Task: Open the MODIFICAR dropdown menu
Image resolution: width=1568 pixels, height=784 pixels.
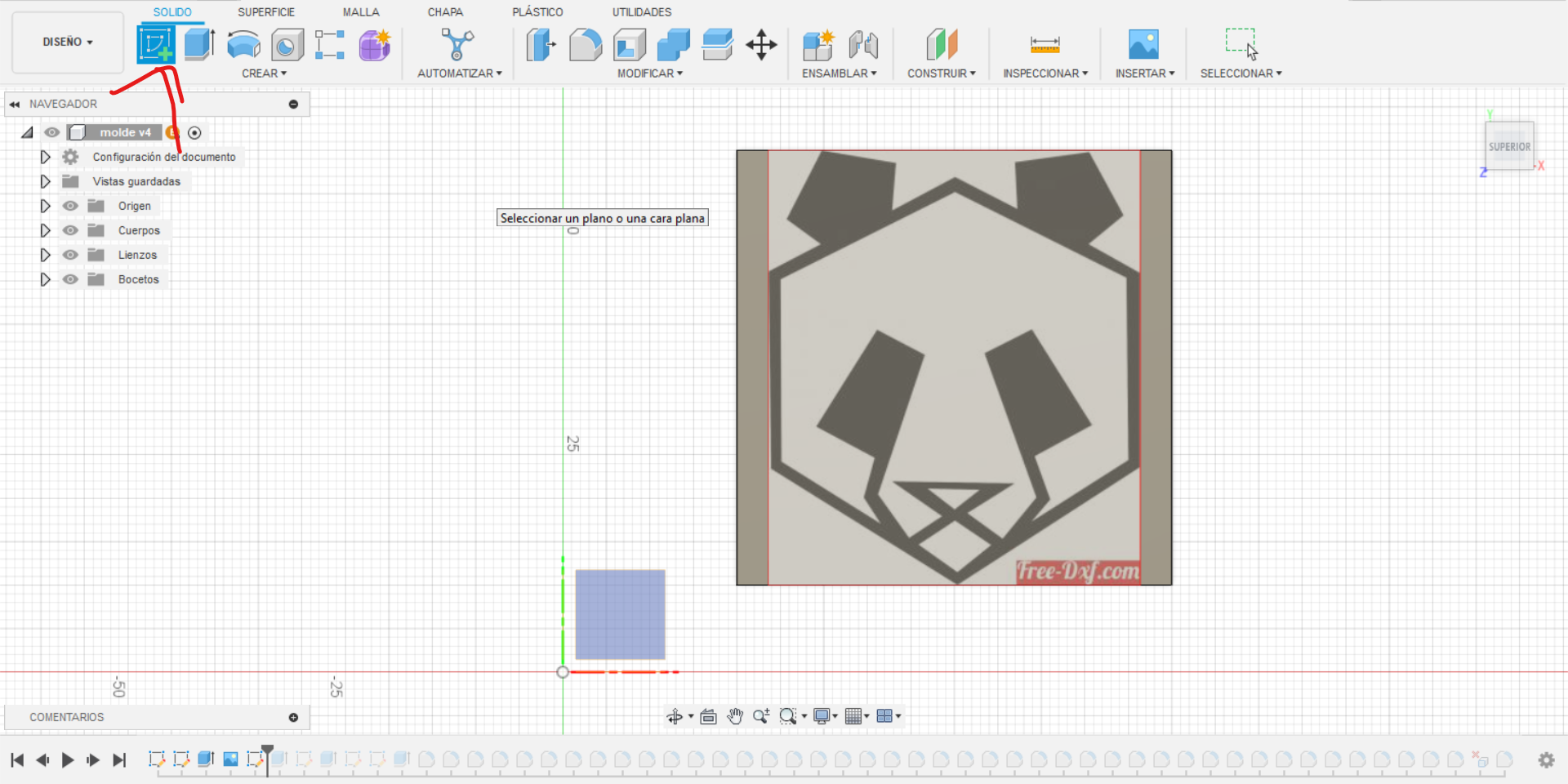Action: tap(650, 73)
